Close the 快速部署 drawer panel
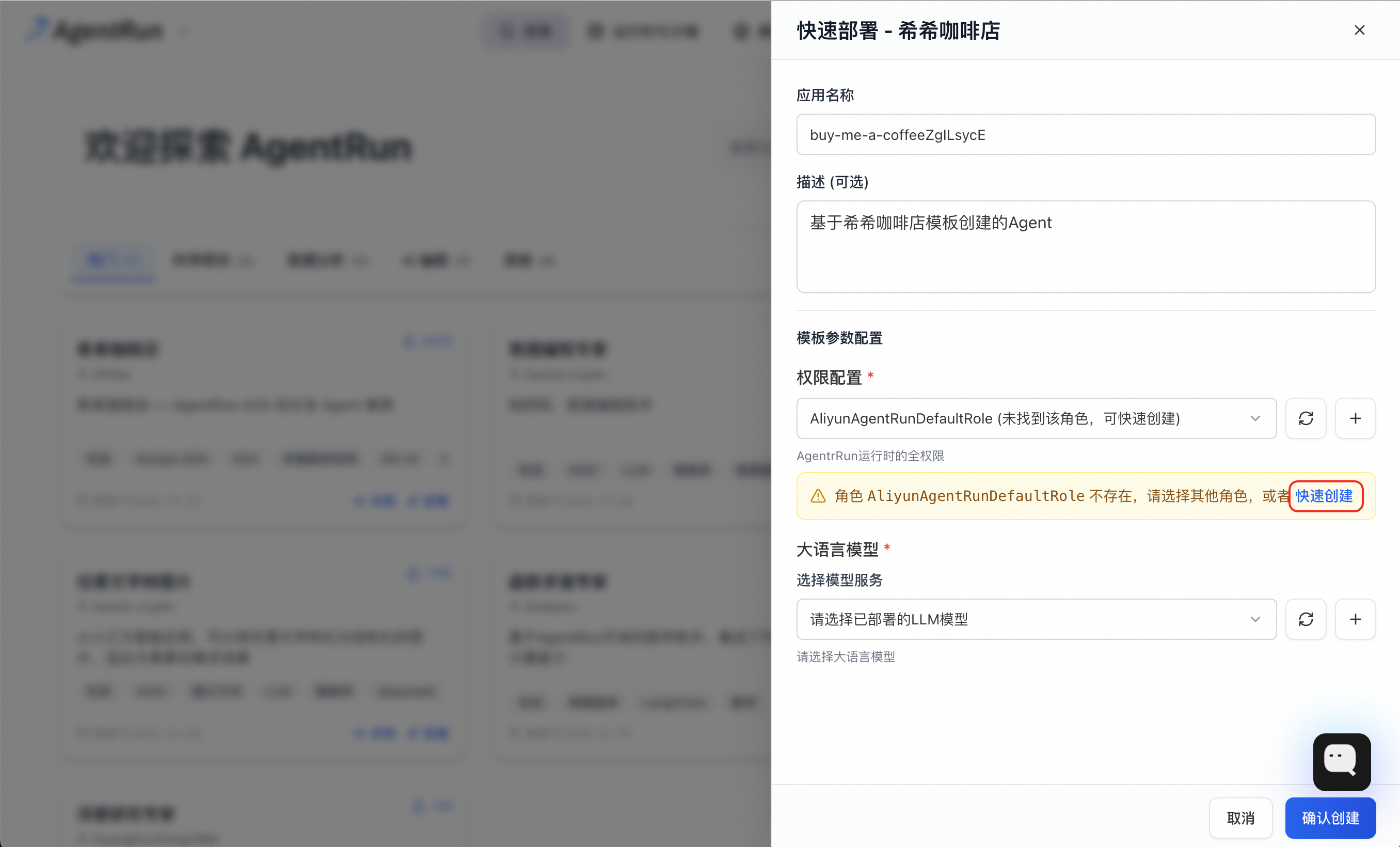 click(x=1359, y=30)
